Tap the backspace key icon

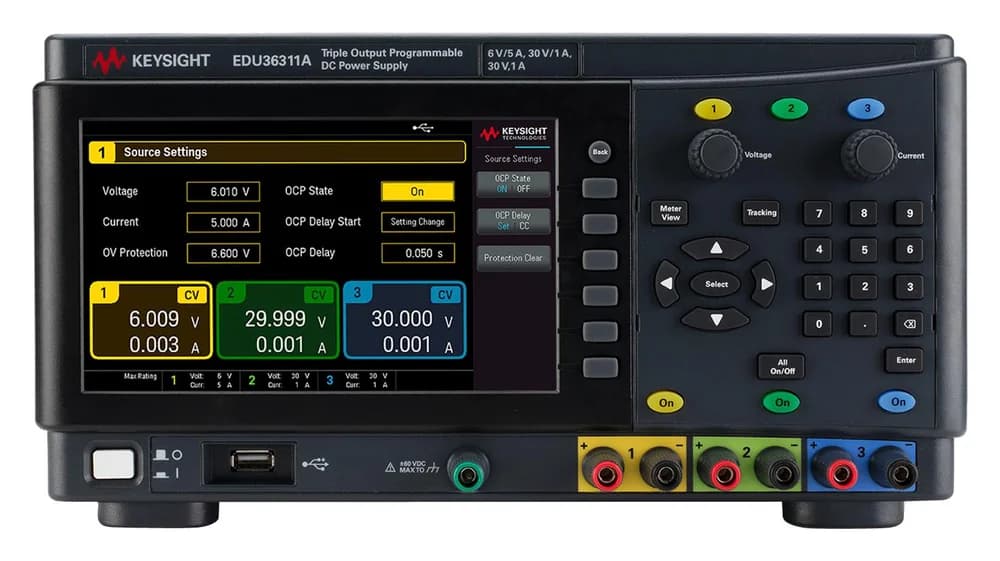point(909,324)
